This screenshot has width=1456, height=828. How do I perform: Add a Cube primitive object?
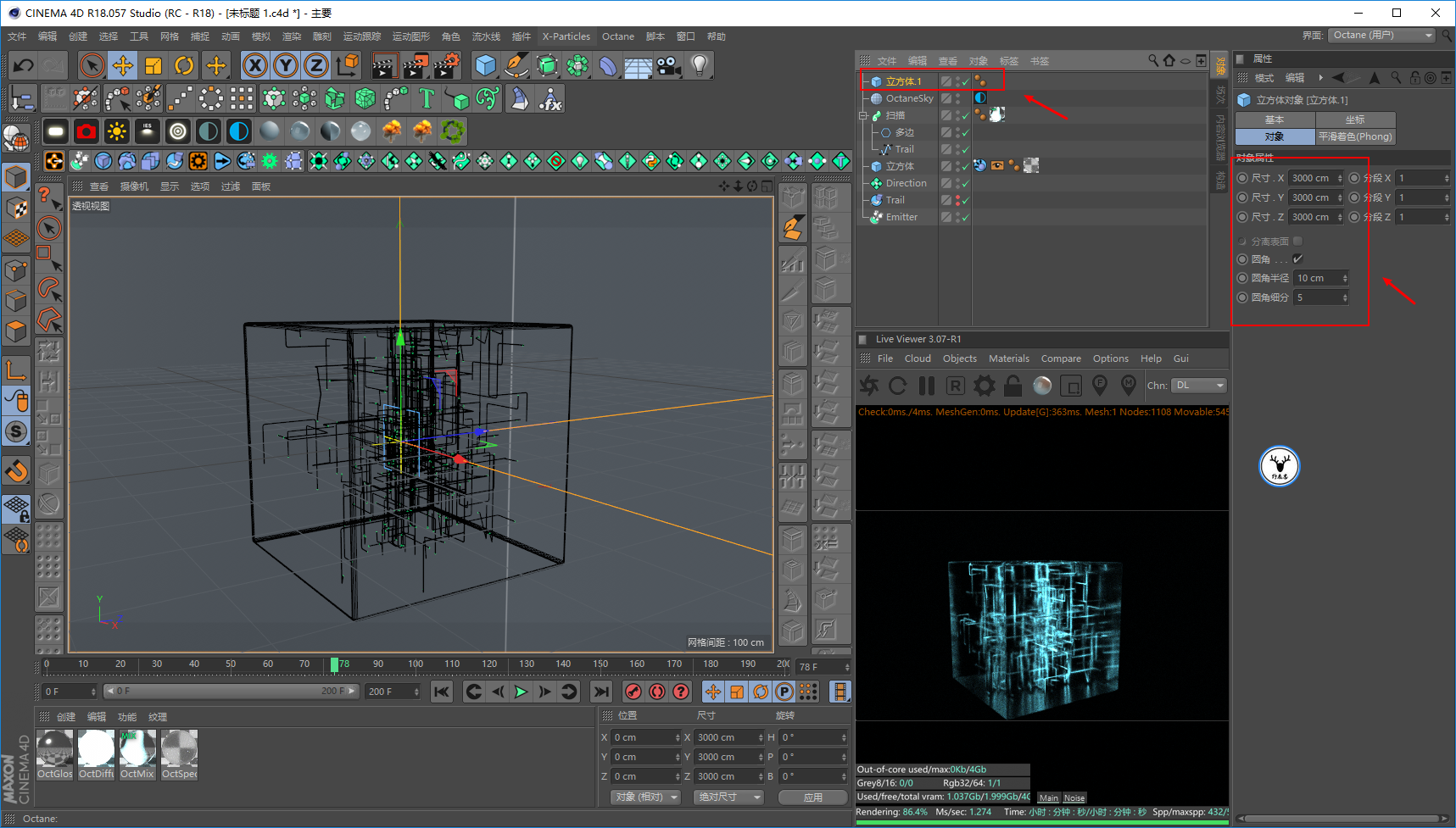(x=486, y=65)
